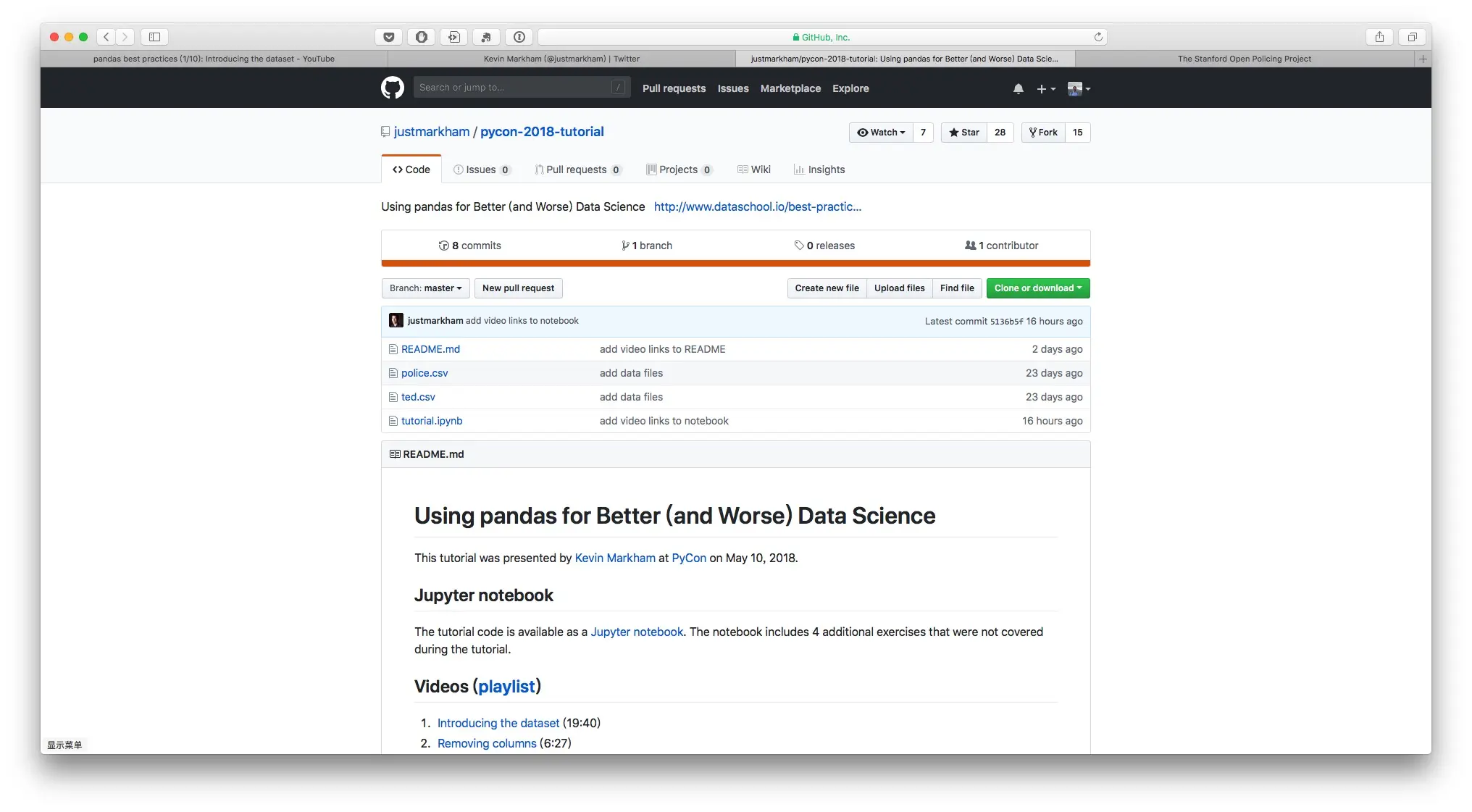Open Introducing the dataset video link
Screen dimensions: 1472x812
pyautogui.click(x=498, y=723)
